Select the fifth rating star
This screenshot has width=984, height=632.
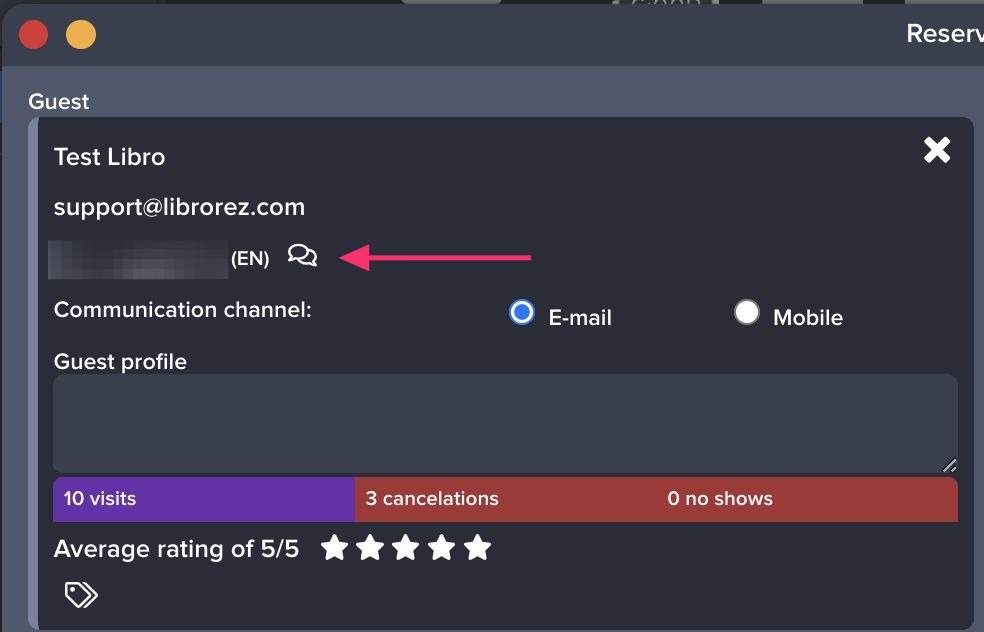pyautogui.click(x=478, y=548)
